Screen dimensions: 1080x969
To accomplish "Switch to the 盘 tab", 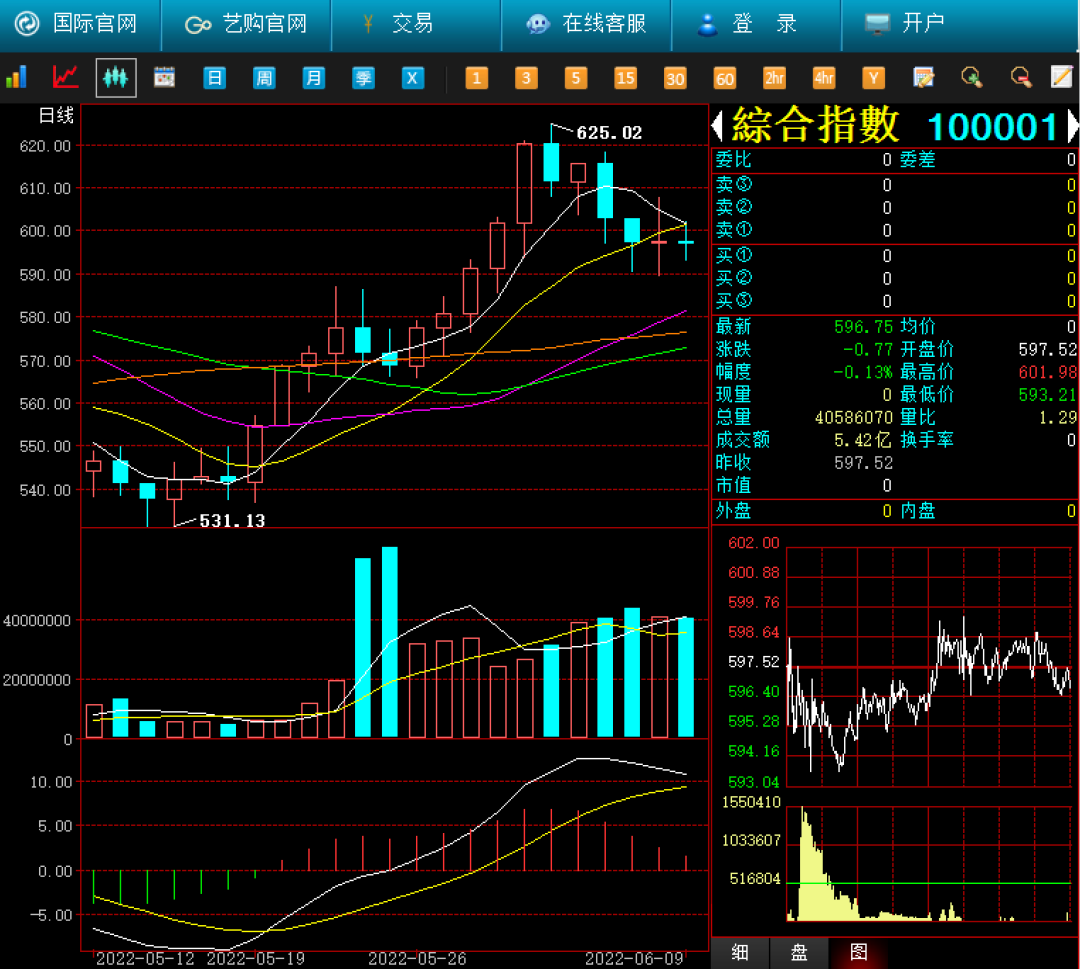I will (799, 952).
